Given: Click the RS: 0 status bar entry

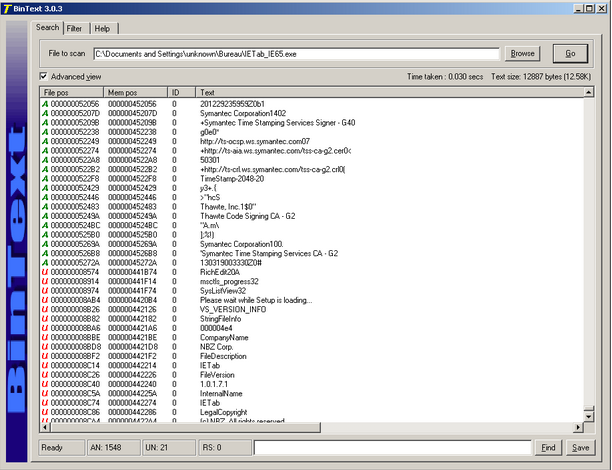Looking at the screenshot, I should pyautogui.click(x=225, y=447).
